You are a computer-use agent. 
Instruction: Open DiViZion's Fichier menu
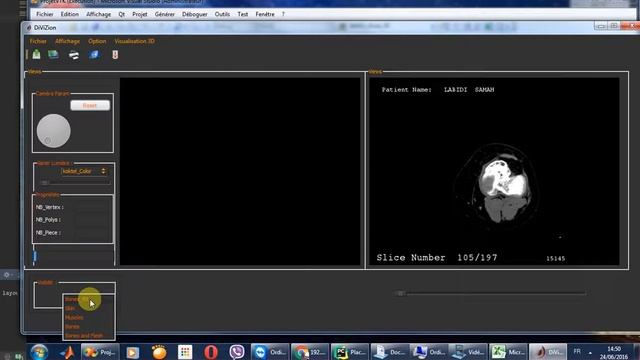[x=38, y=41]
